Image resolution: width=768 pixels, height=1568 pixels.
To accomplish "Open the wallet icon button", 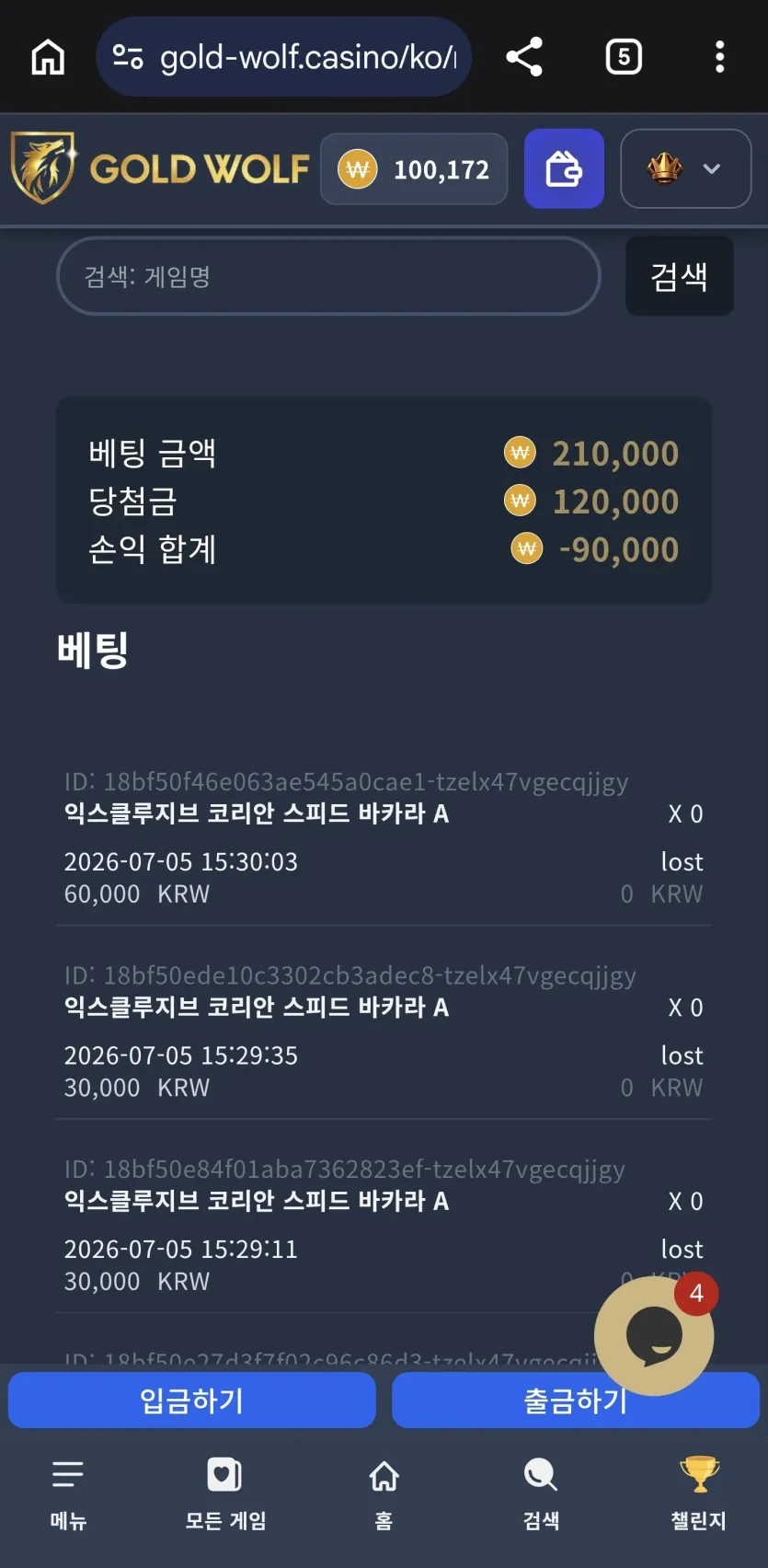I will [564, 168].
